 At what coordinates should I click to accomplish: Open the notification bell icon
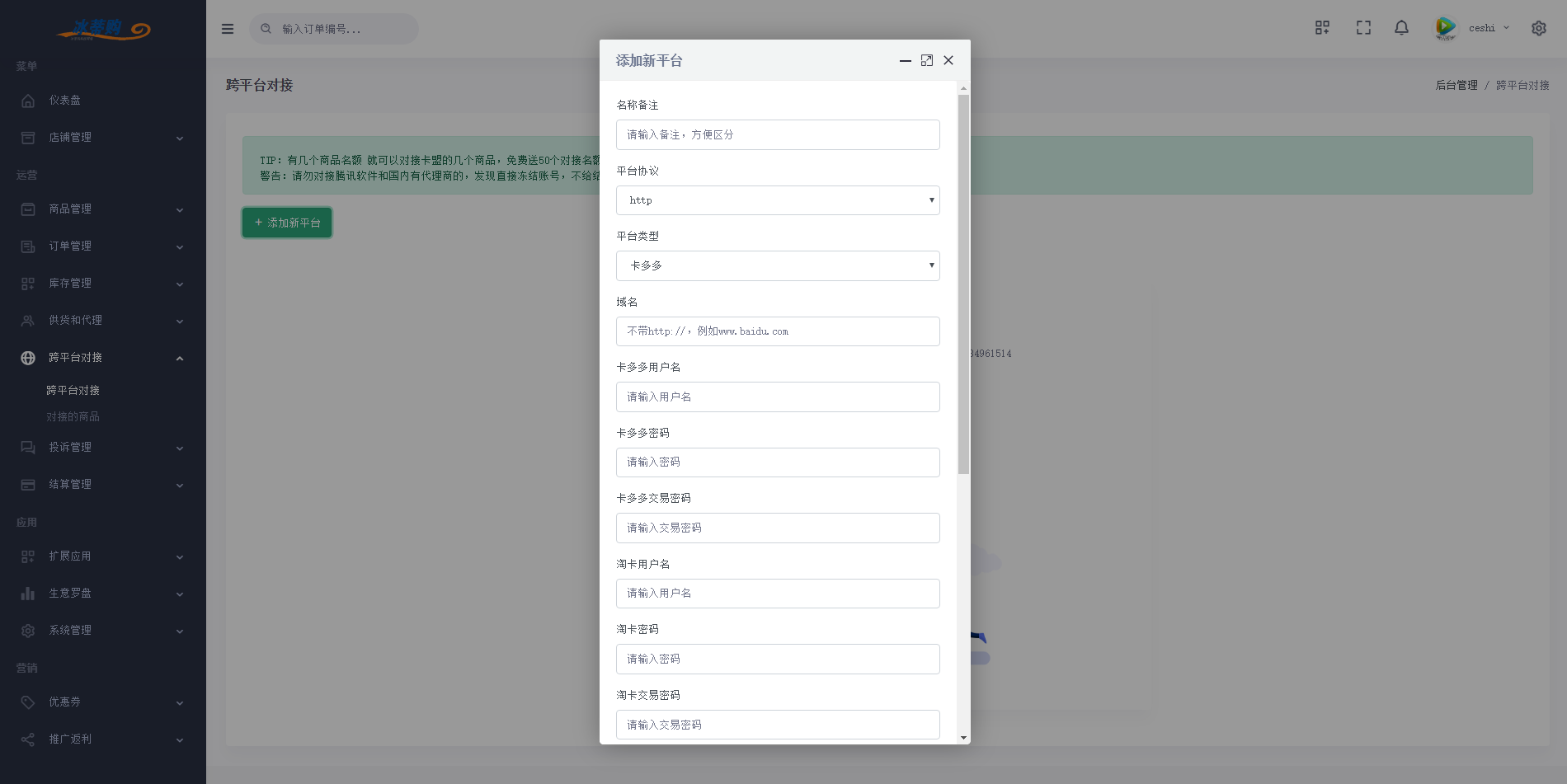[1401, 28]
